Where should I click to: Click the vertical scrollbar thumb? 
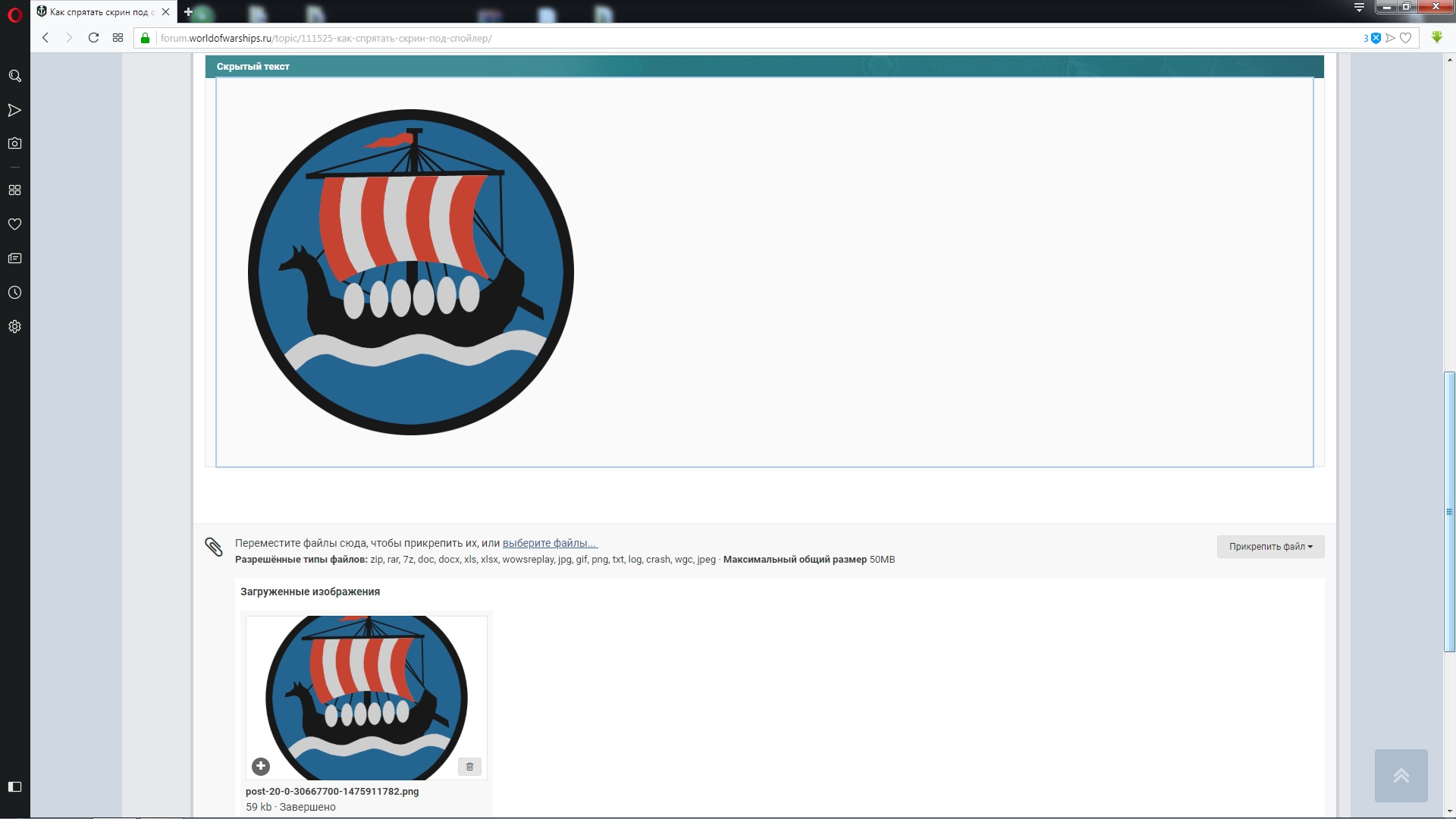tap(1449, 512)
